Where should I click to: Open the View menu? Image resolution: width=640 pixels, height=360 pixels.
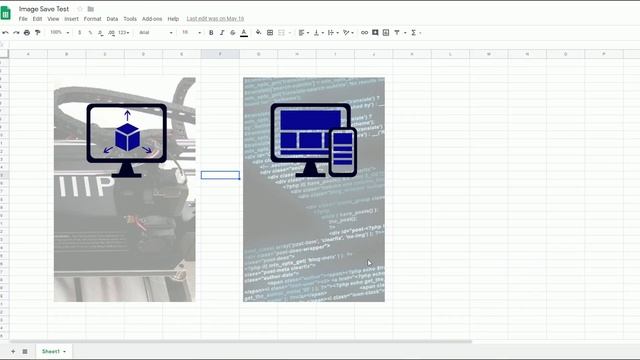[53, 19]
